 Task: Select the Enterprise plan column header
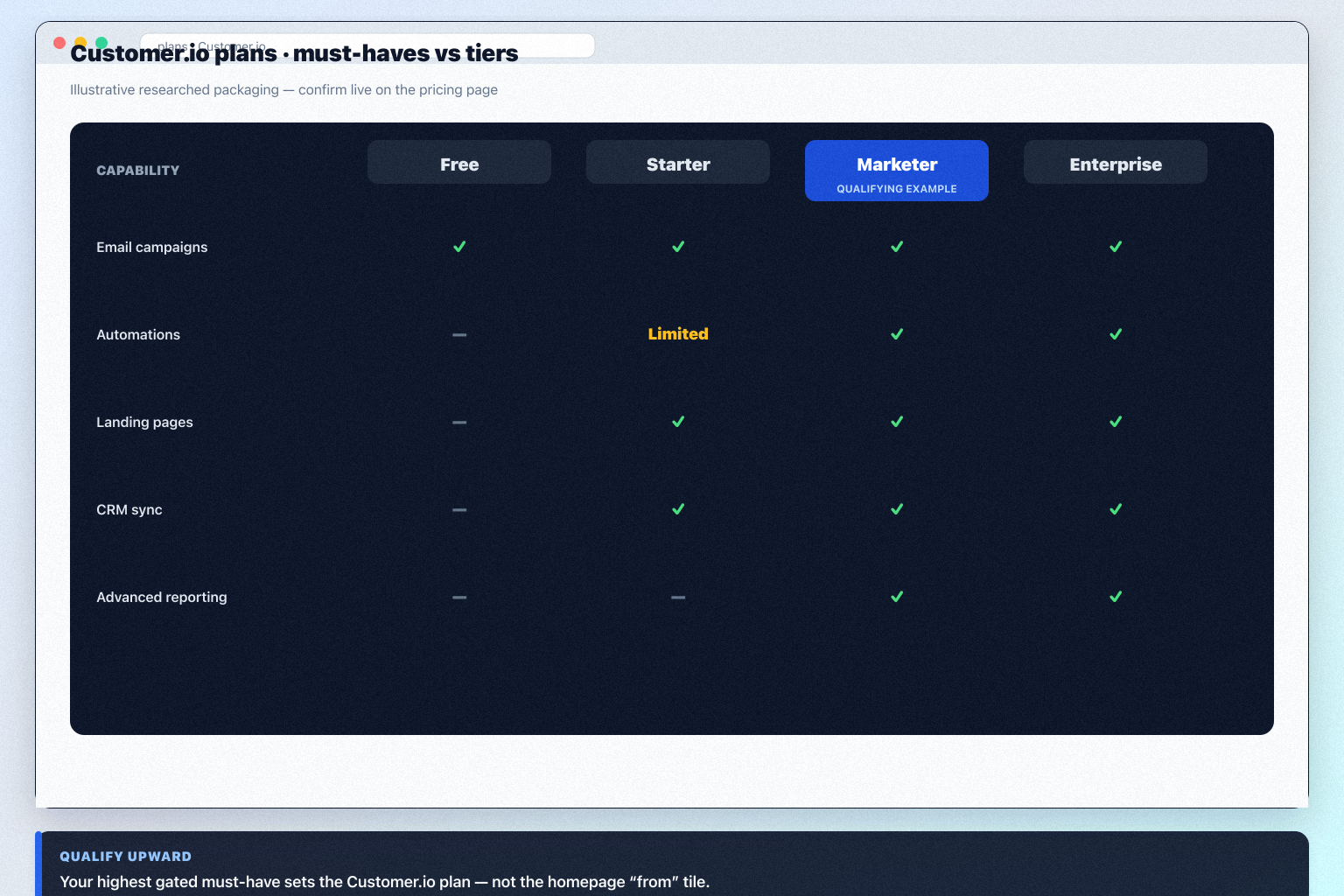(1116, 162)
